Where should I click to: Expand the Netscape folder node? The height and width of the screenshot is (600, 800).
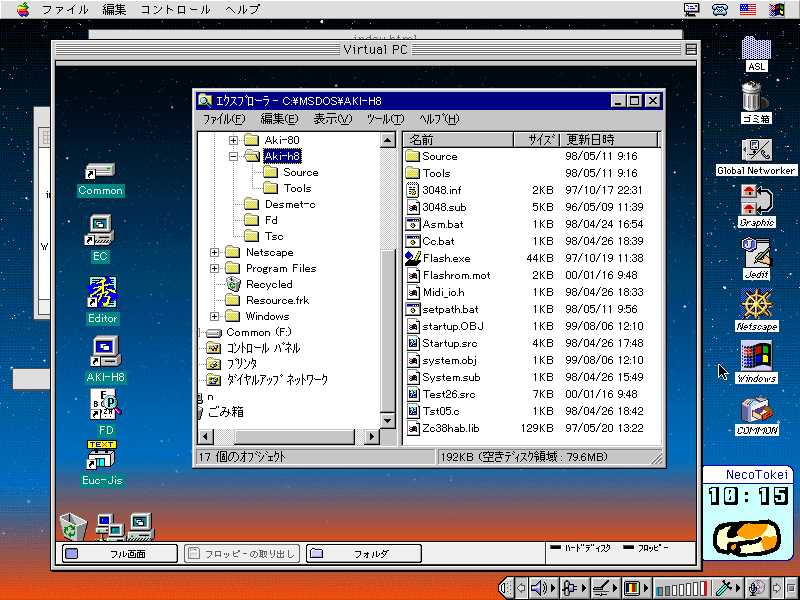coord(215,252)
